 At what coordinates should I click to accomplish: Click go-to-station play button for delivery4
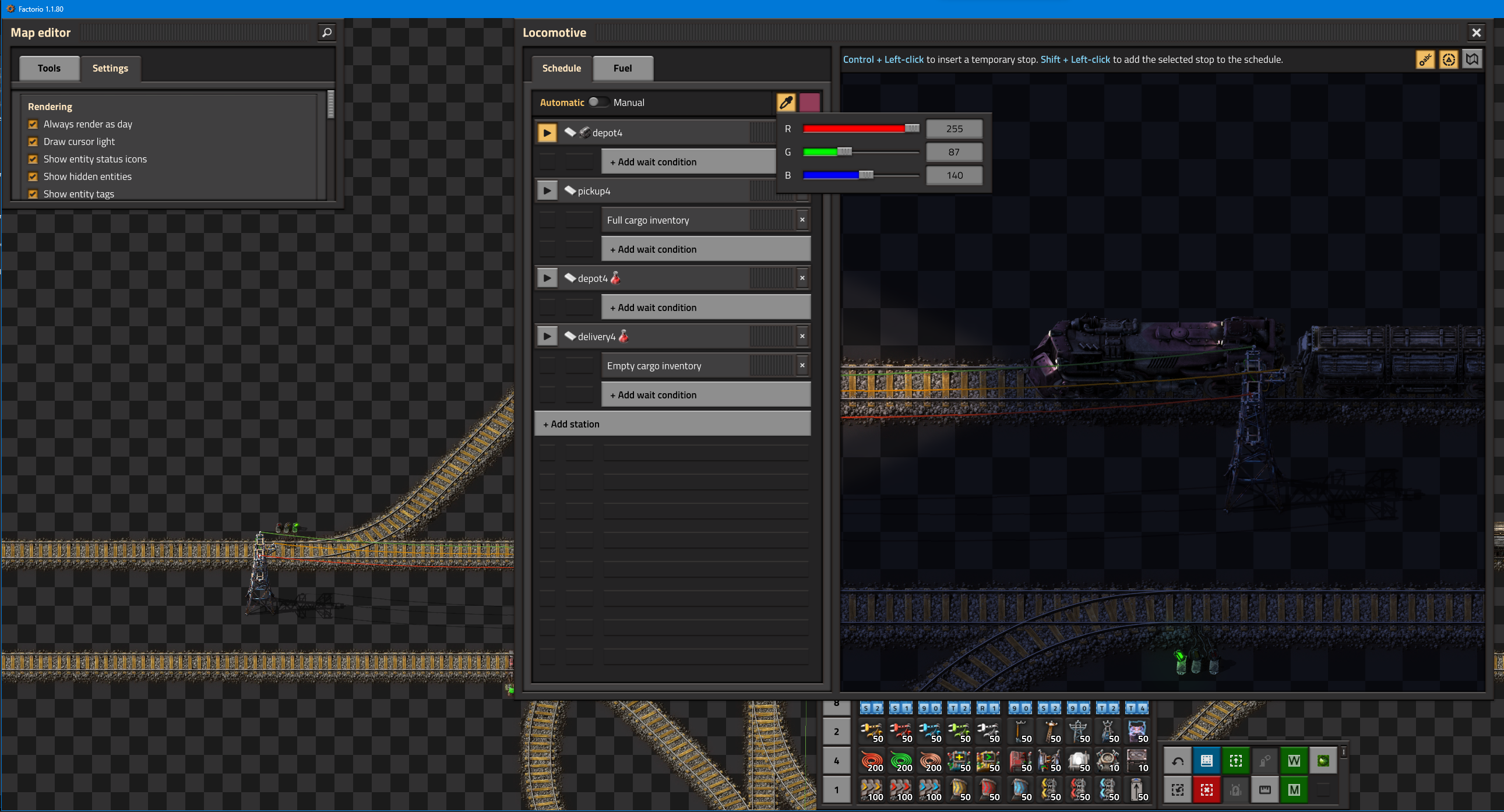547,337
